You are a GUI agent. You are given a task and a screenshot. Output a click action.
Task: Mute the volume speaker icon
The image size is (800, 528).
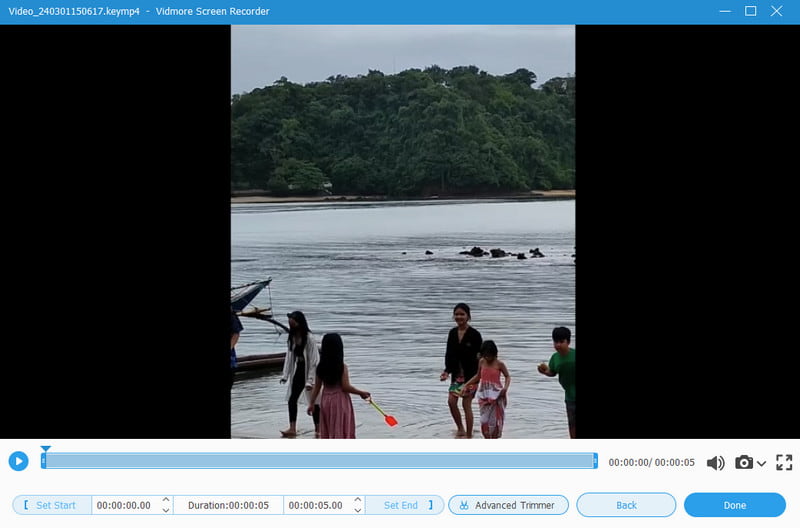[x=715, y=463]
